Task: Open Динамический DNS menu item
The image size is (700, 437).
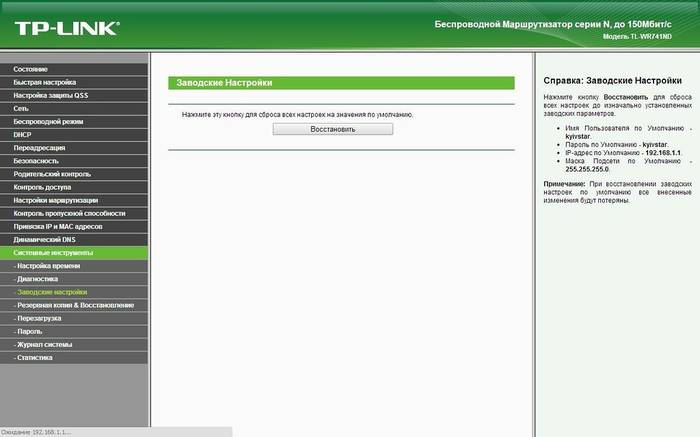Action: pos(74,240)
